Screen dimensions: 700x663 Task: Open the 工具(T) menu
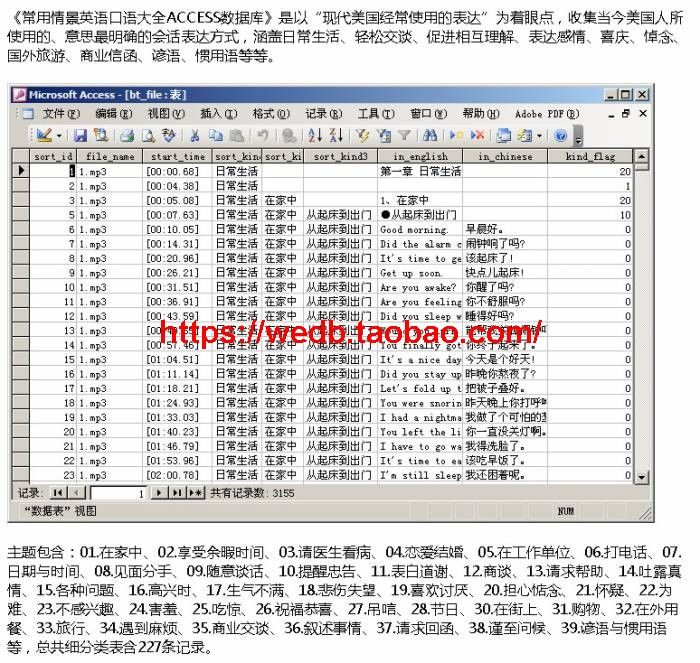tap(376, 114)
